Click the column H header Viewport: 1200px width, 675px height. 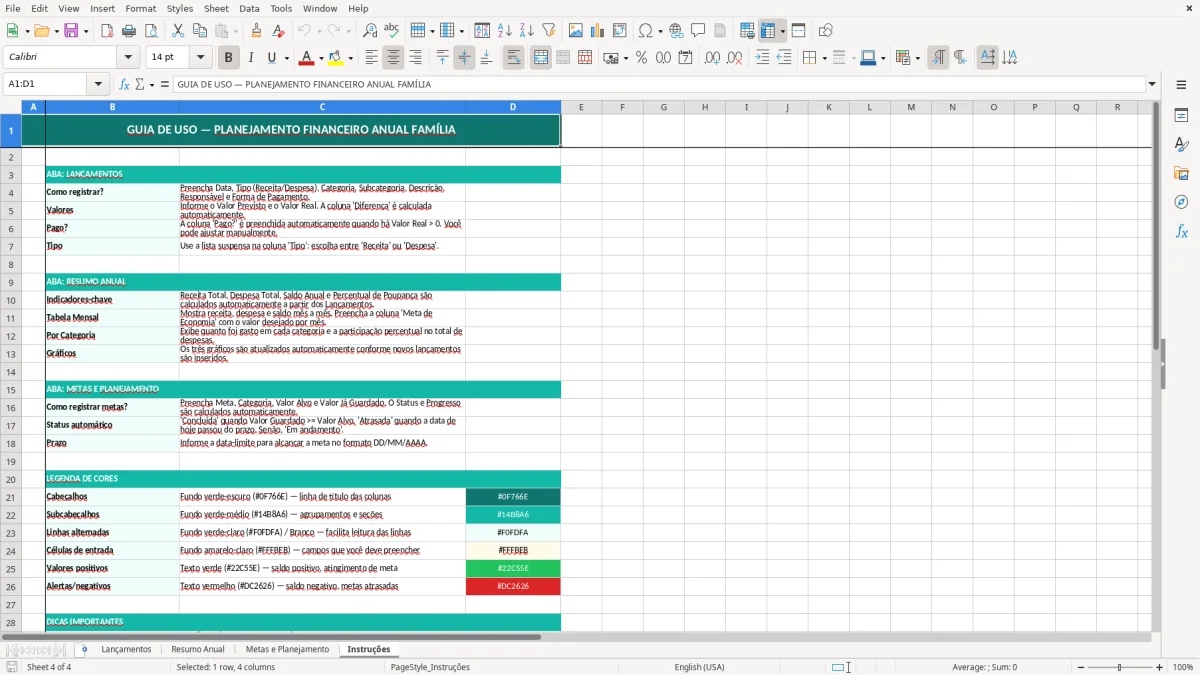[704, 107]
